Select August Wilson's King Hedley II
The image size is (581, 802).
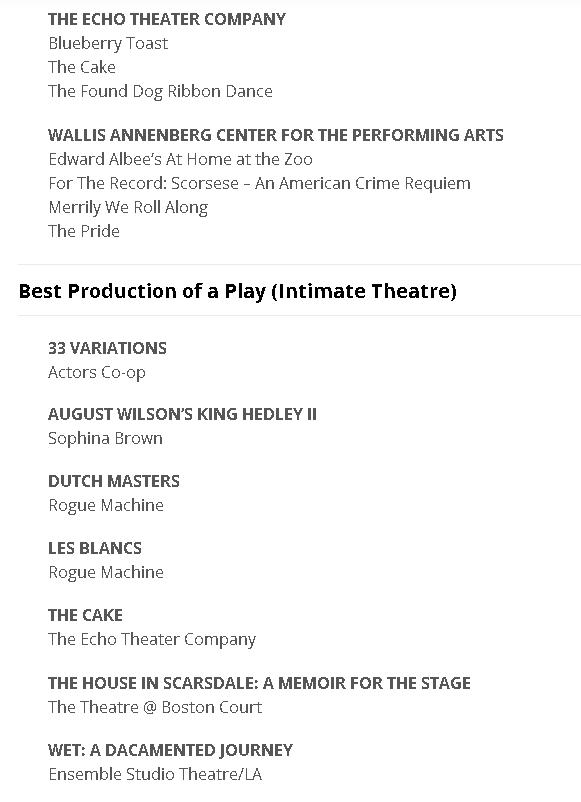click(x=182, y=414)
